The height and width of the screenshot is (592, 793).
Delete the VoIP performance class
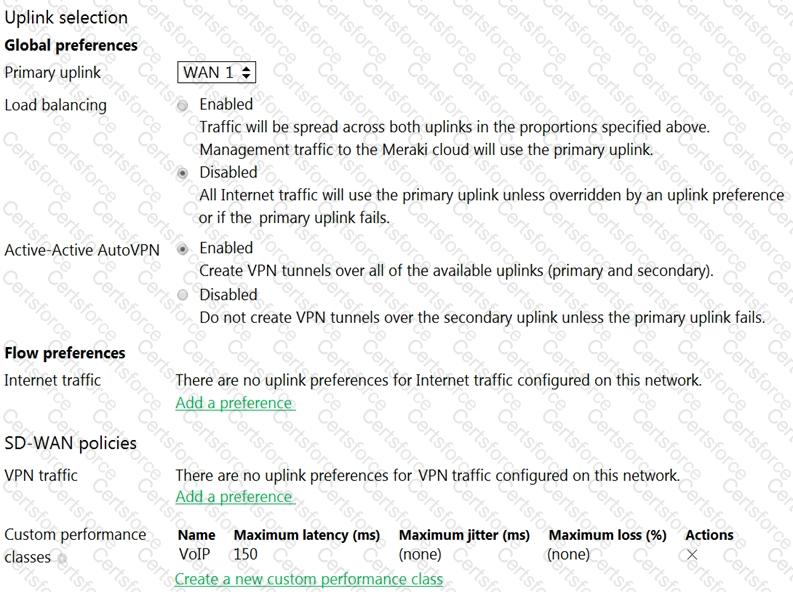pyautogui.click(x=692, y=555)
